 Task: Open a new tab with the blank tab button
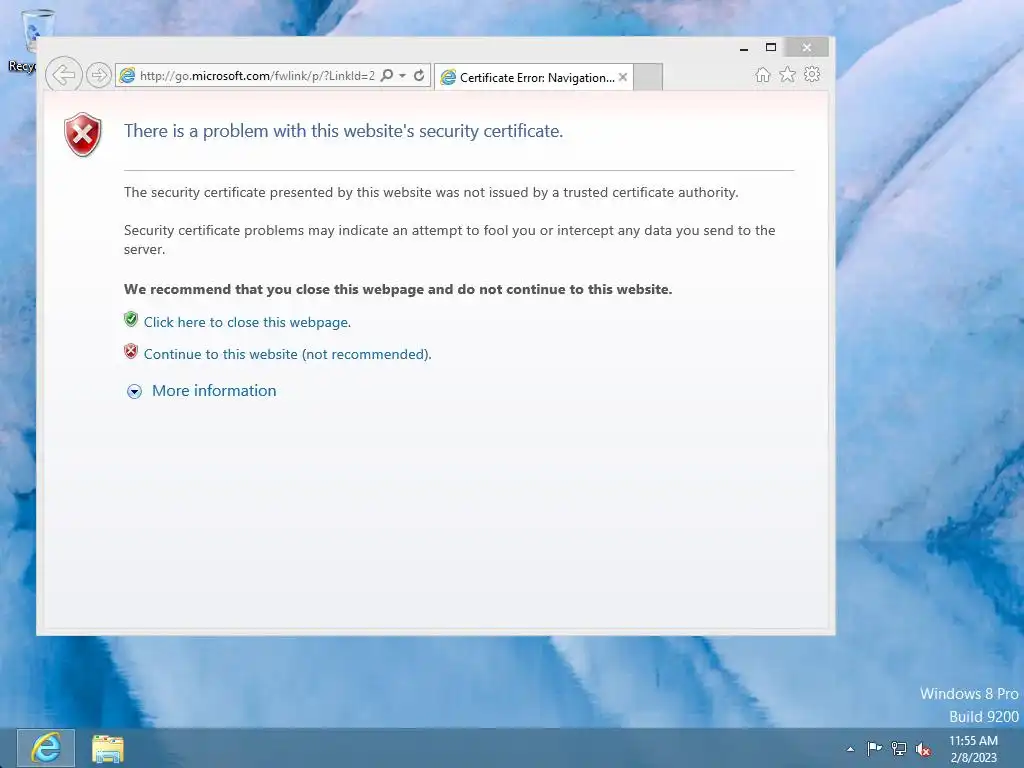(x=648, y=77)
